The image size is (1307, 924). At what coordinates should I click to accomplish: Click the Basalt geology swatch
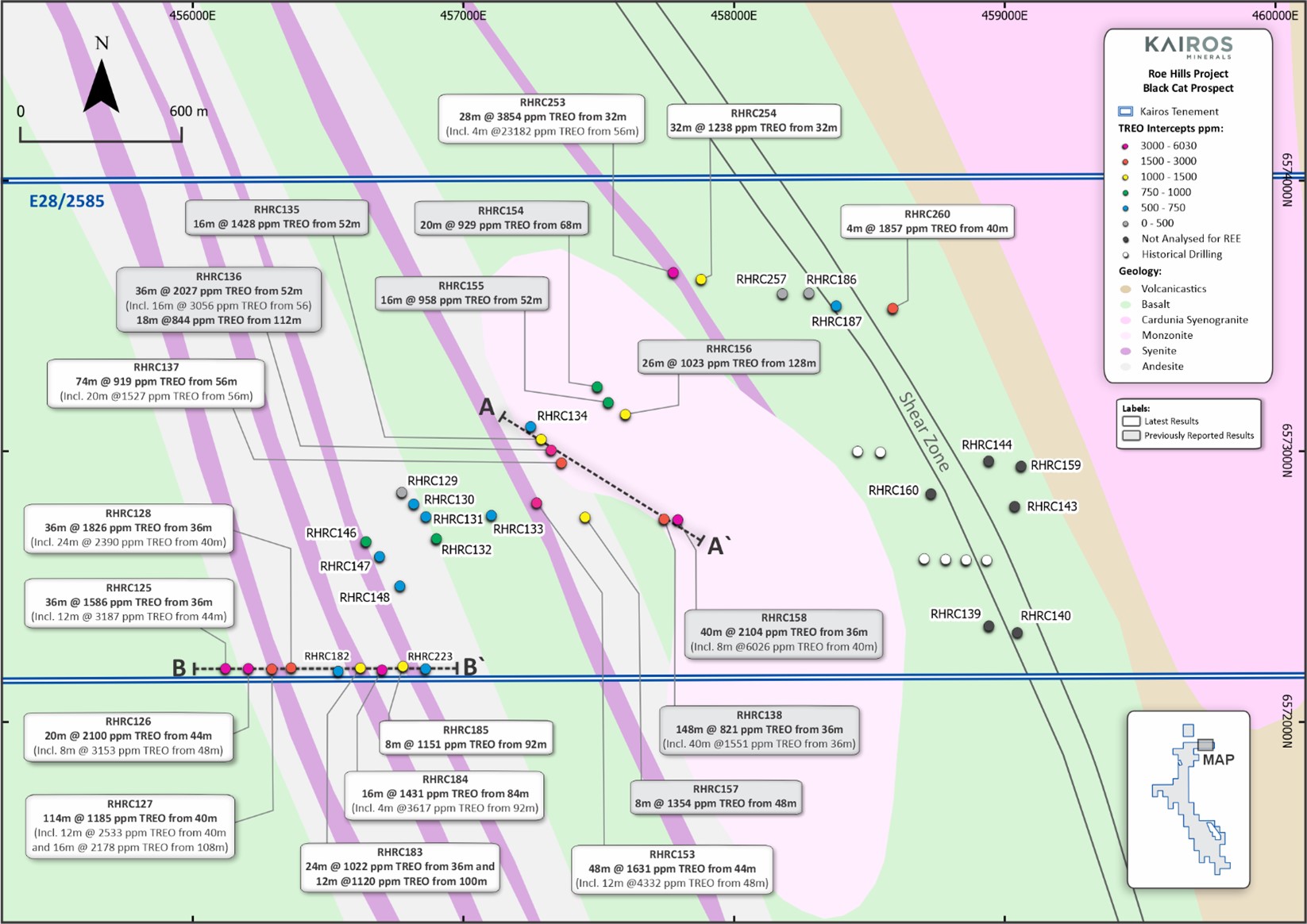coord(1125,305)
